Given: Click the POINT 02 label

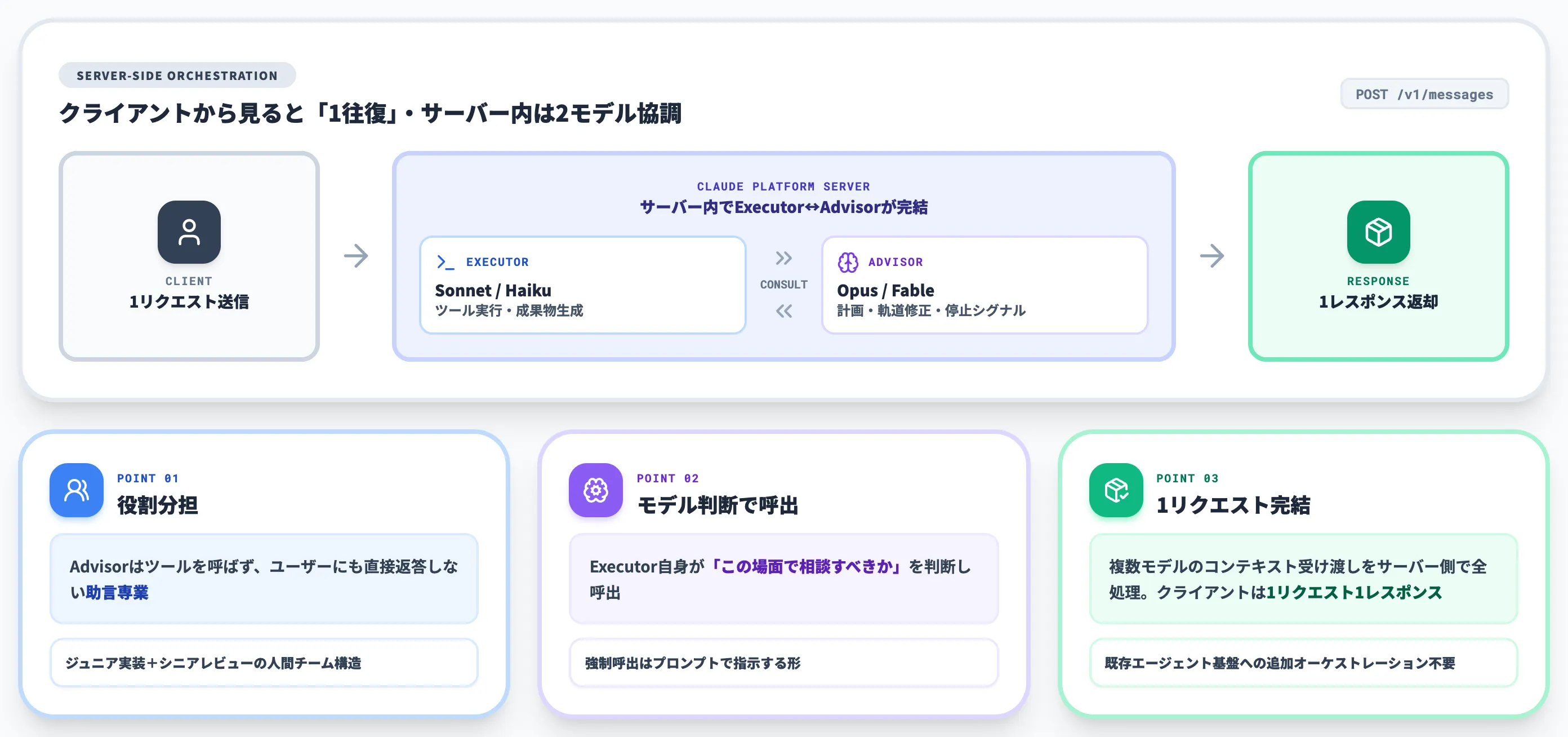Looking at the screenshot, I should coord(668,478).
